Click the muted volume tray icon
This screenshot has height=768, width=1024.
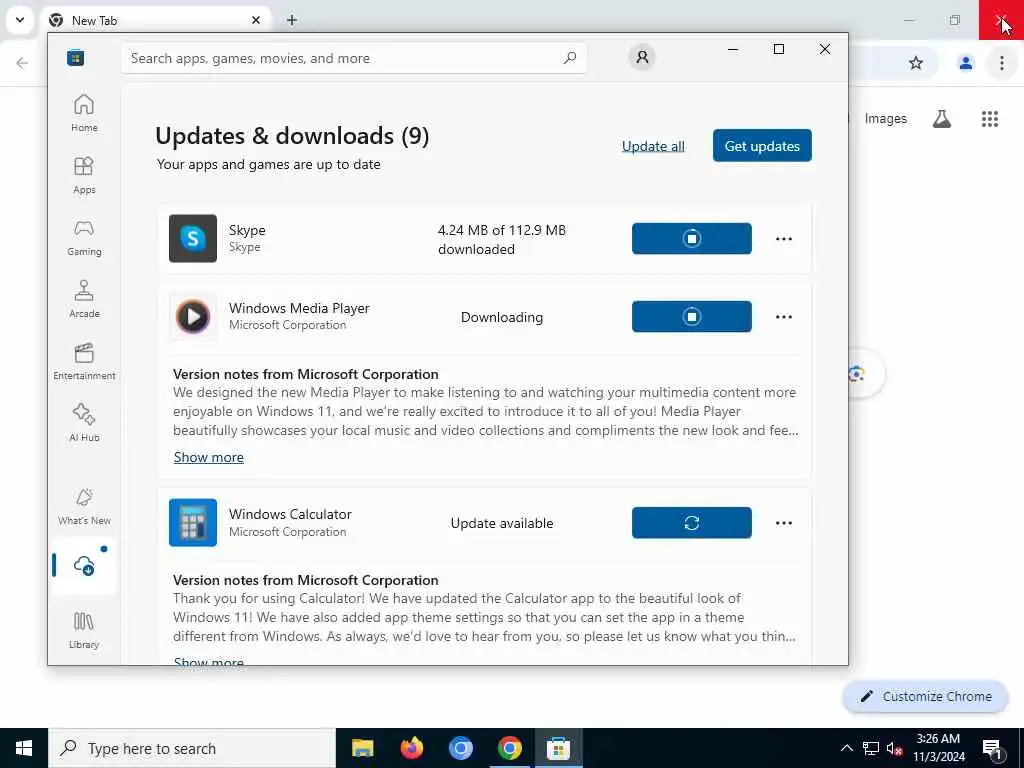click(894, 748)
